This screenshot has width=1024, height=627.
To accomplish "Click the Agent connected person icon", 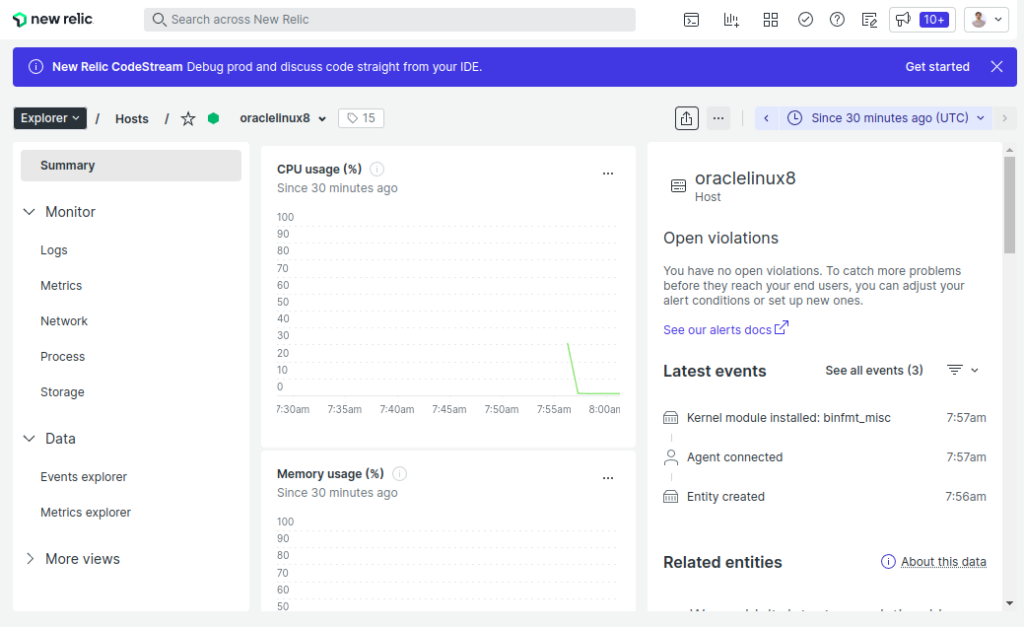I will tap(671, 457).
